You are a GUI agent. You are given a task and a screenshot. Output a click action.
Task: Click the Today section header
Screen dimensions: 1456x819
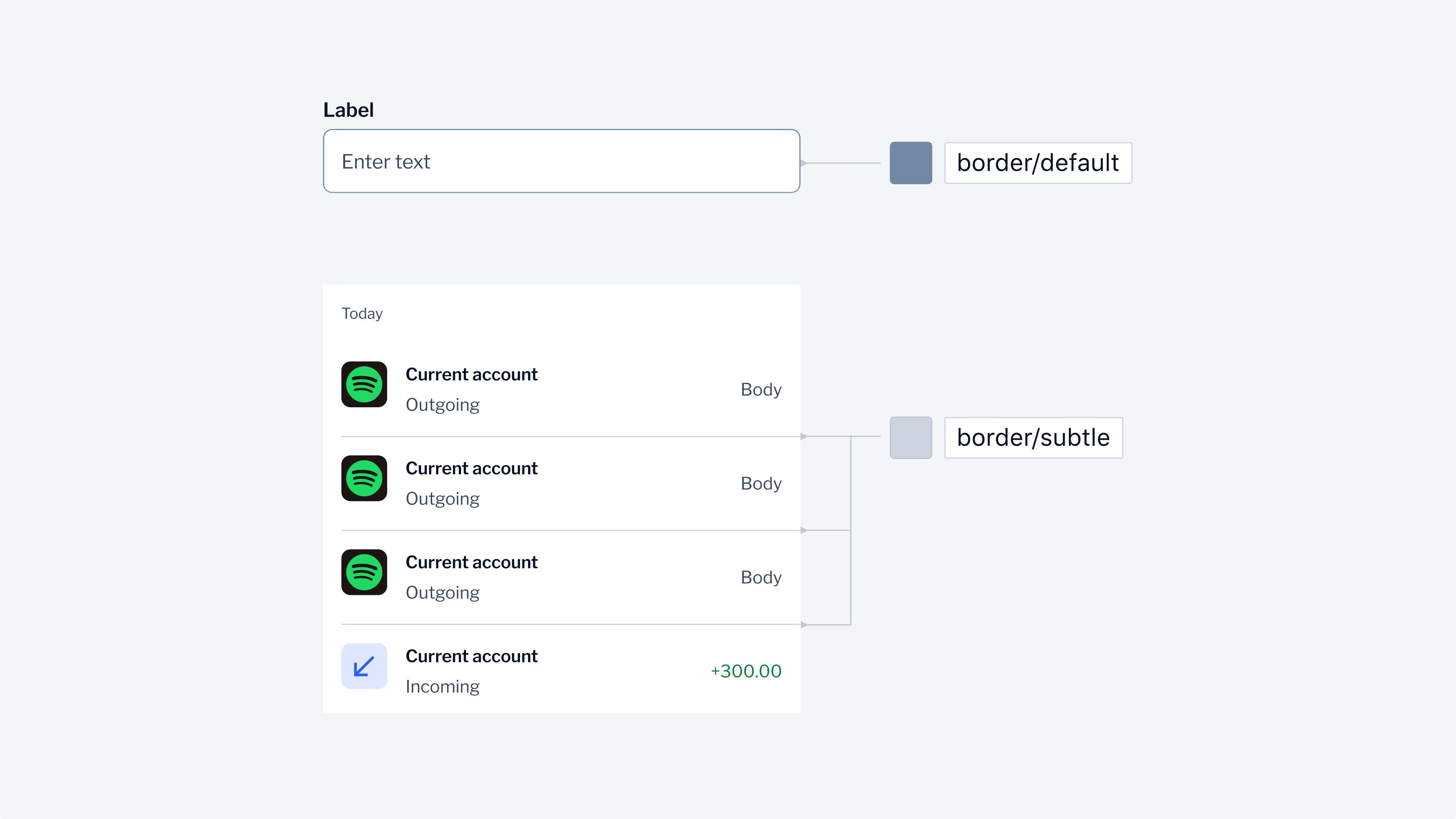tap(362, 313)
